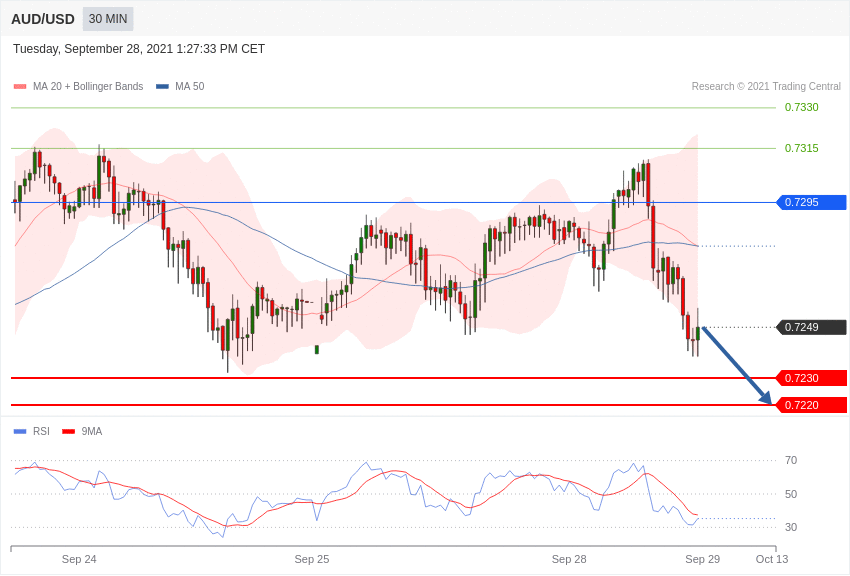Click the AUD/USD pair title
This screenshot has height=576, width=850.
[43, 20]
